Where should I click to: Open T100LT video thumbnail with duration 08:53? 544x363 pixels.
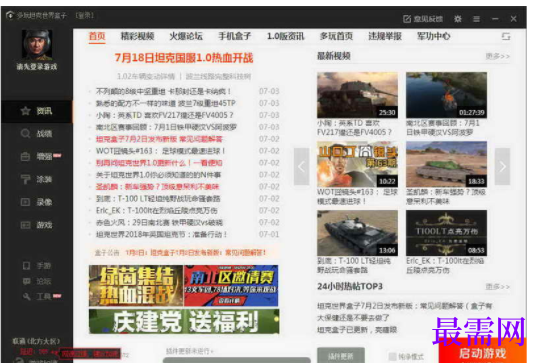447,233
